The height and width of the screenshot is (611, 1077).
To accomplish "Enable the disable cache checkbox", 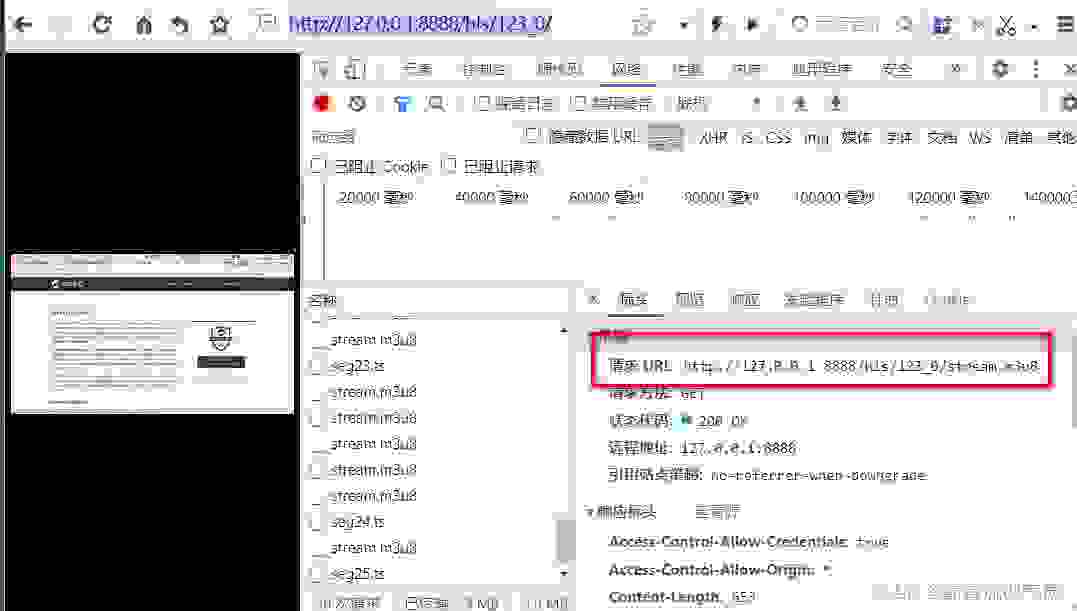I will click(578, 103).
